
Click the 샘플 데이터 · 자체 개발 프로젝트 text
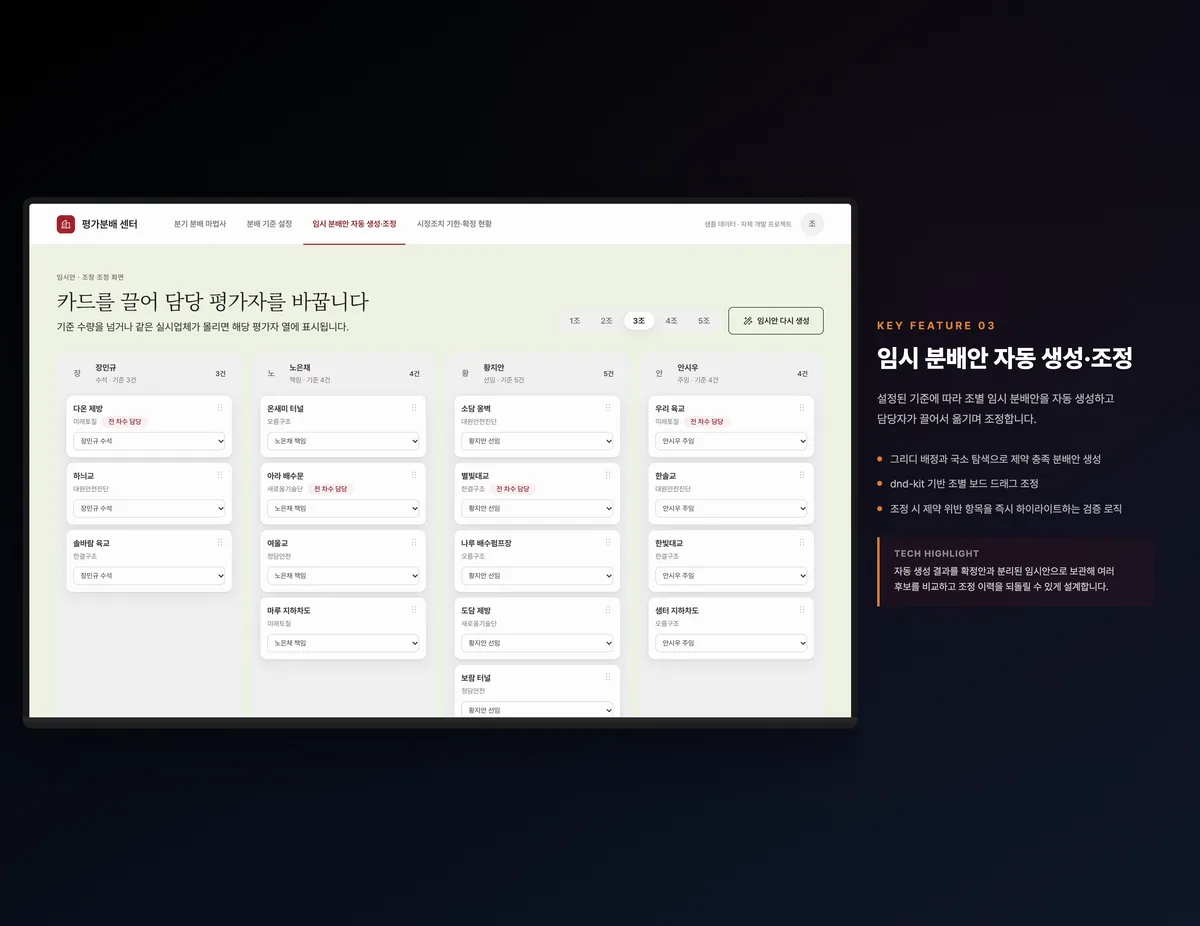coord(748,224)
